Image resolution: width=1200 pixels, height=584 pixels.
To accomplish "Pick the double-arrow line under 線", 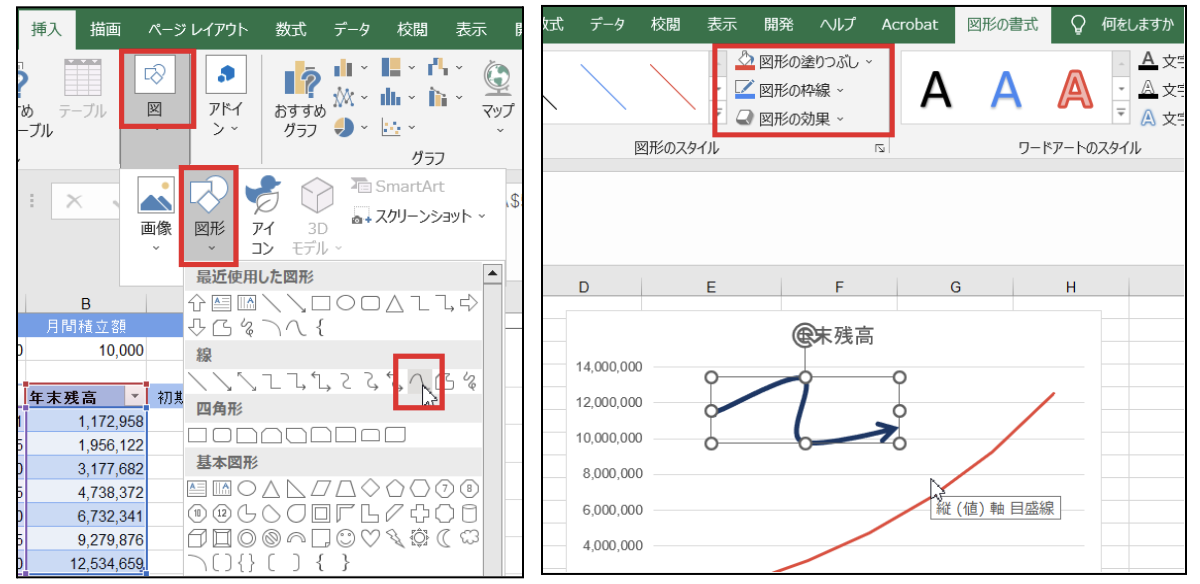I will (x=246, y=380).
